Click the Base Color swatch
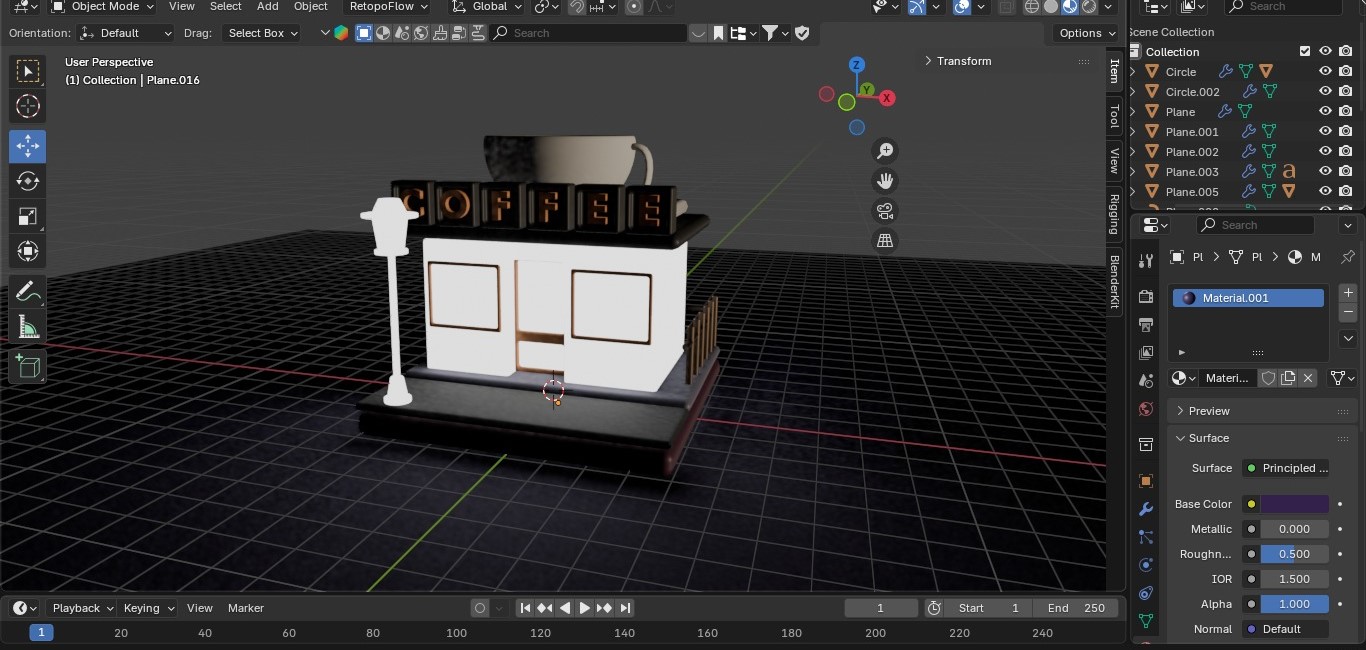Viewport: 1366px width, 650px height. point(1294,504)
